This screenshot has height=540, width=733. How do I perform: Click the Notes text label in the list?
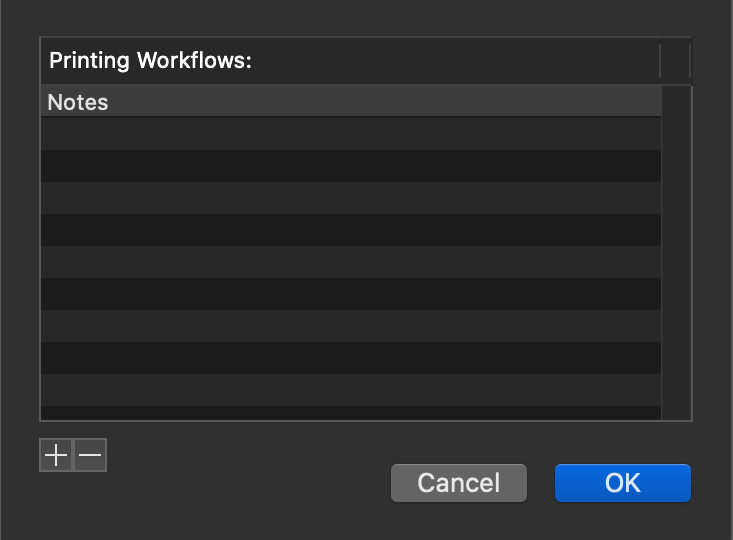(78, 102)
